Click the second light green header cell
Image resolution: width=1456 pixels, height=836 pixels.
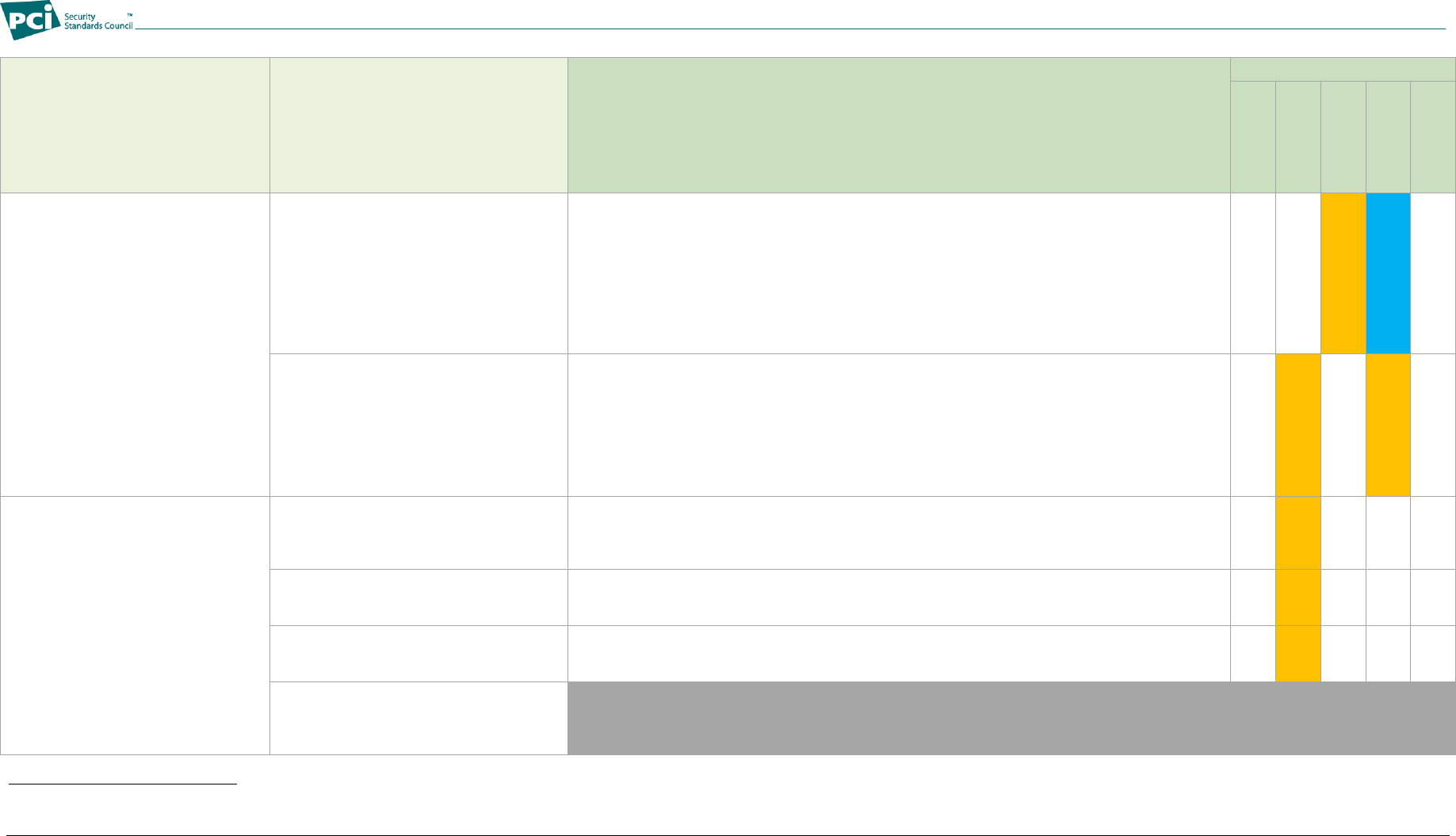(418, 125)
